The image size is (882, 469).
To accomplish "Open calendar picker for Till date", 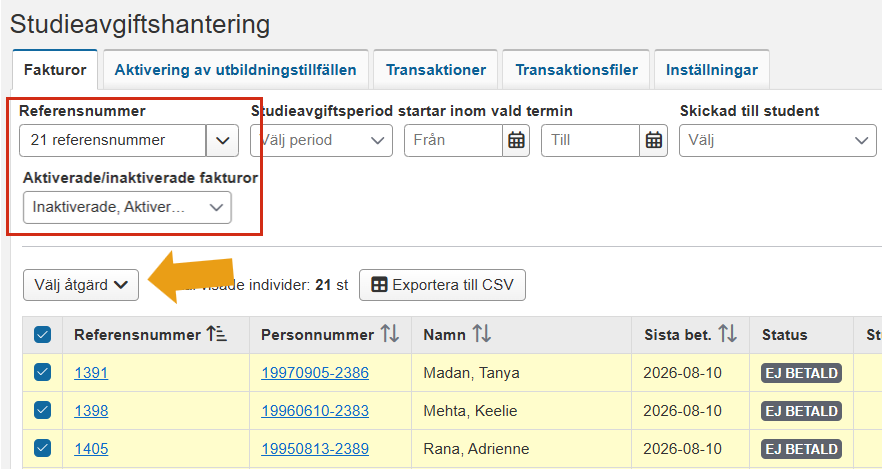I will click(x=653, y=140).
